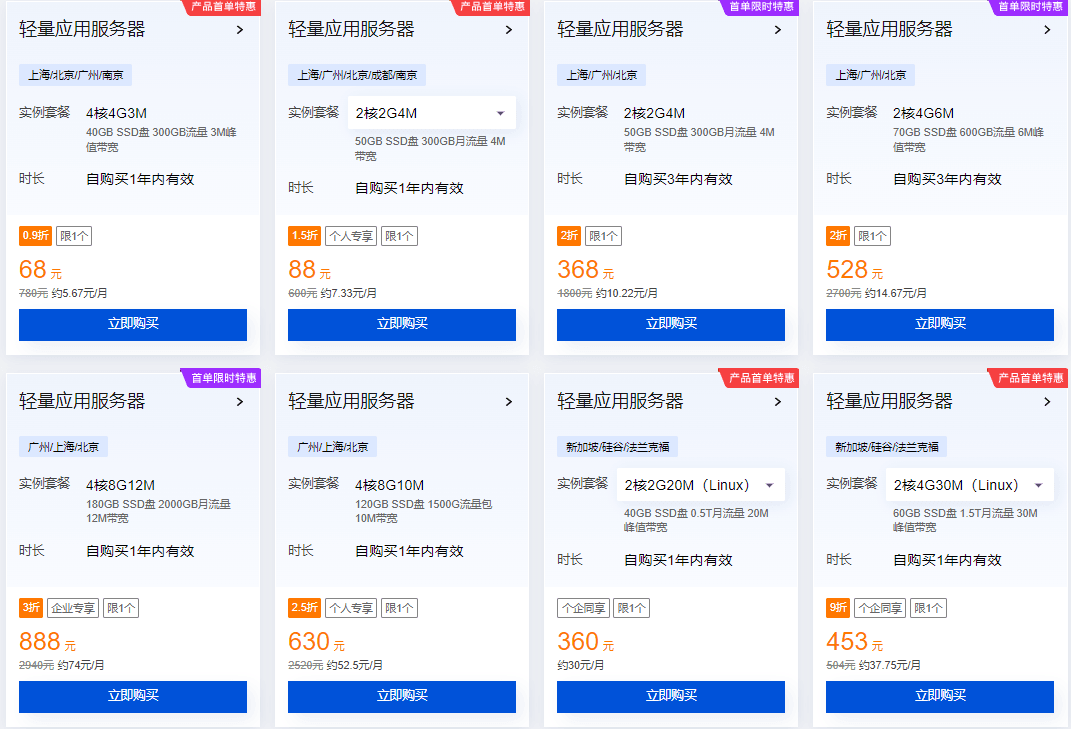Open the 轻量应用服务器 title on the 2核4G6M card
Viewport: 1071px width, 729px height.
point(889,29)
